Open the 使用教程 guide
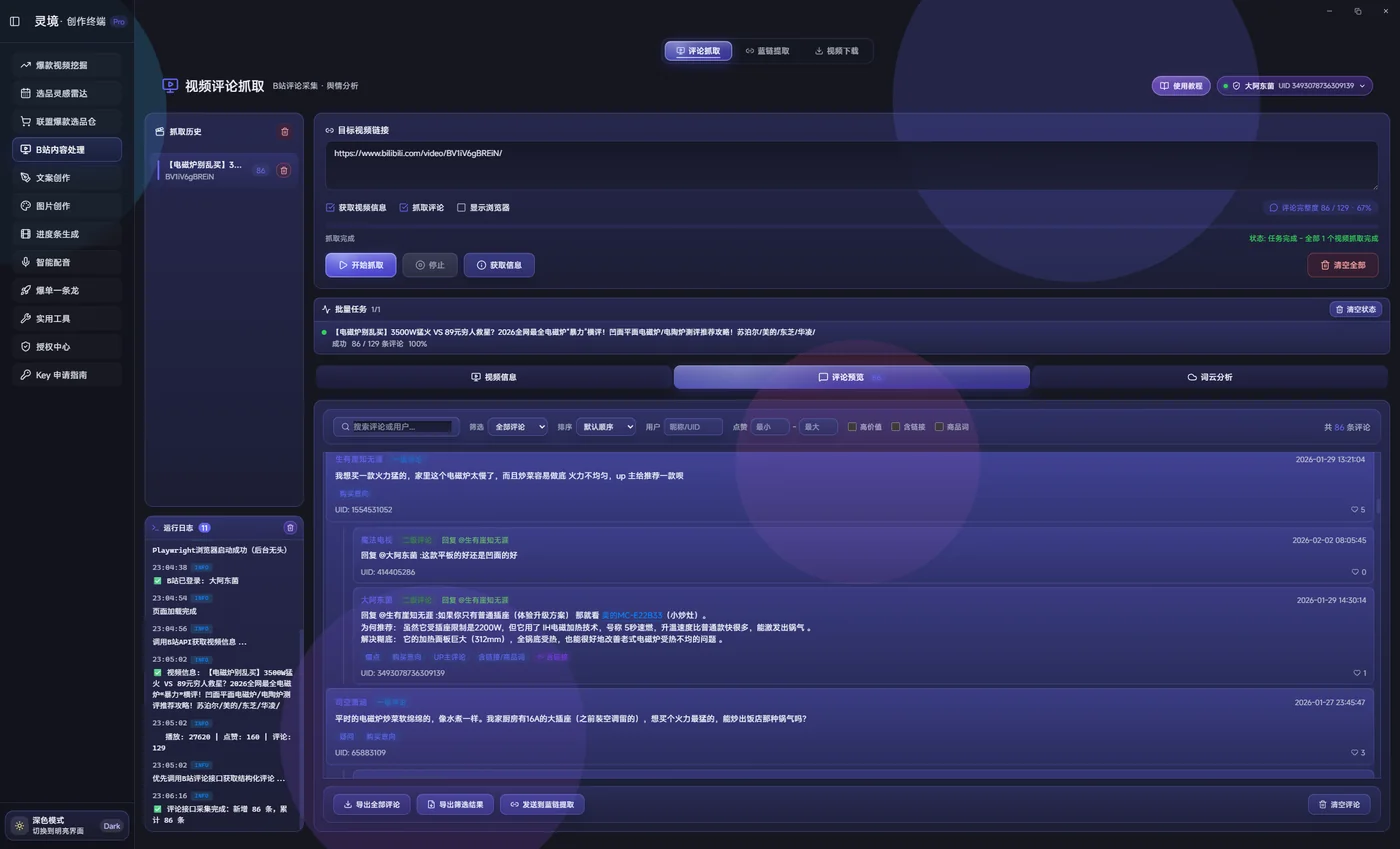1400x849 pixels. coord(1181,86)
